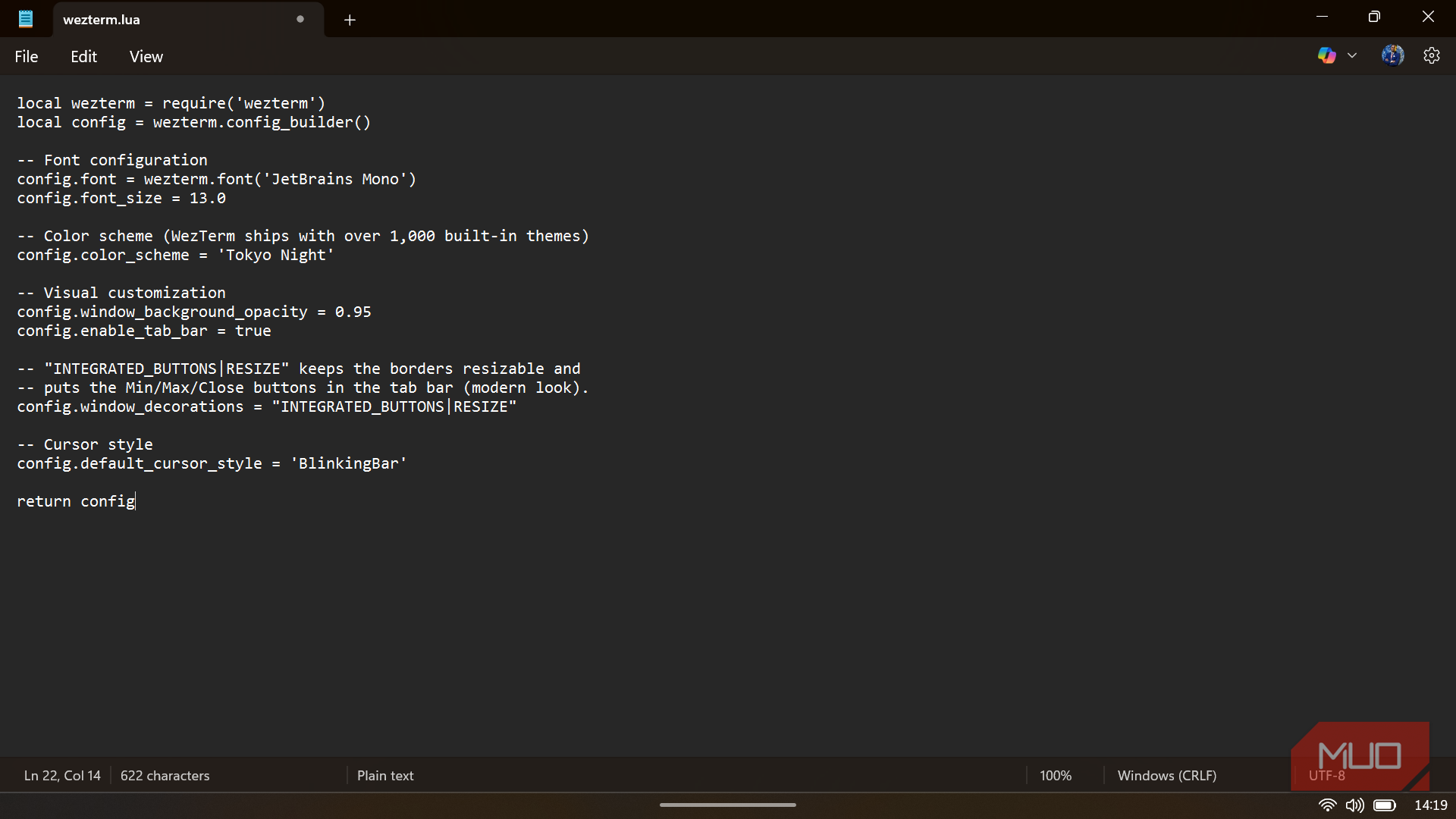The width and height of the screenshot is (1456, 819).
Task: Click the Plain text status entry
Action: [x=385, y=776]
